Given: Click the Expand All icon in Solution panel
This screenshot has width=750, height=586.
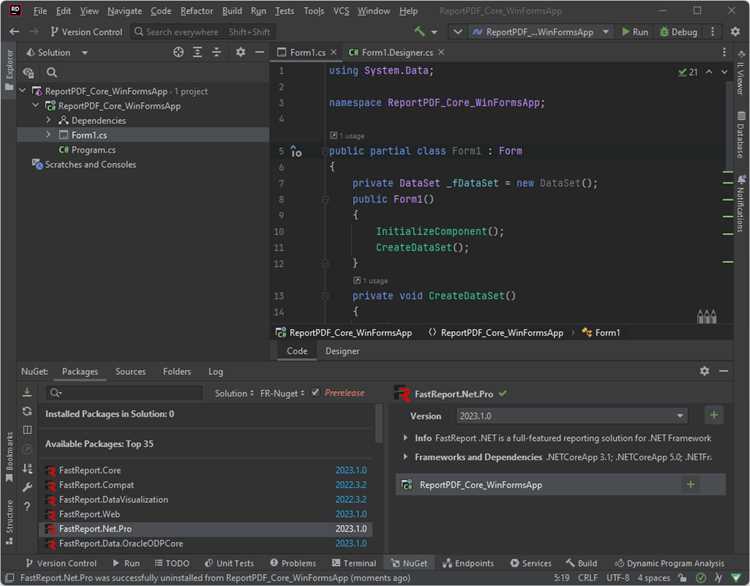Looking at the screenshot, I should pyautogui.click(x=197, y=52).
